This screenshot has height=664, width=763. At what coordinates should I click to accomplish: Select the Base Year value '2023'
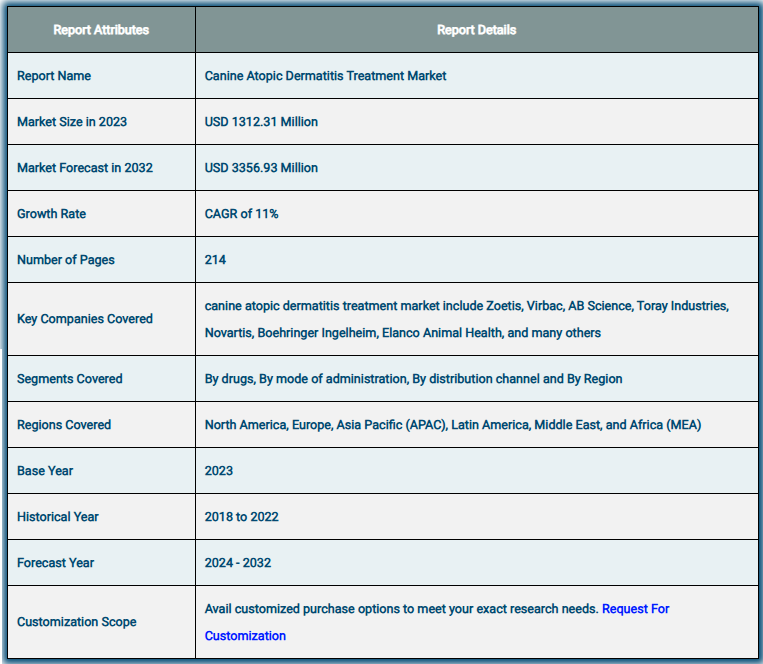218,471
